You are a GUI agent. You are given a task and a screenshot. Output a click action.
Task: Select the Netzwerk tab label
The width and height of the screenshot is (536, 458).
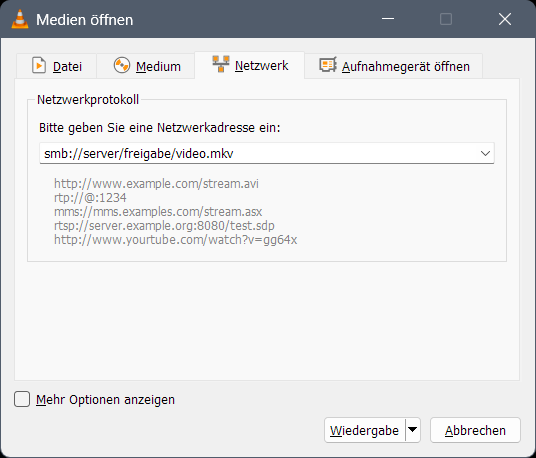[x=262, y=65]
